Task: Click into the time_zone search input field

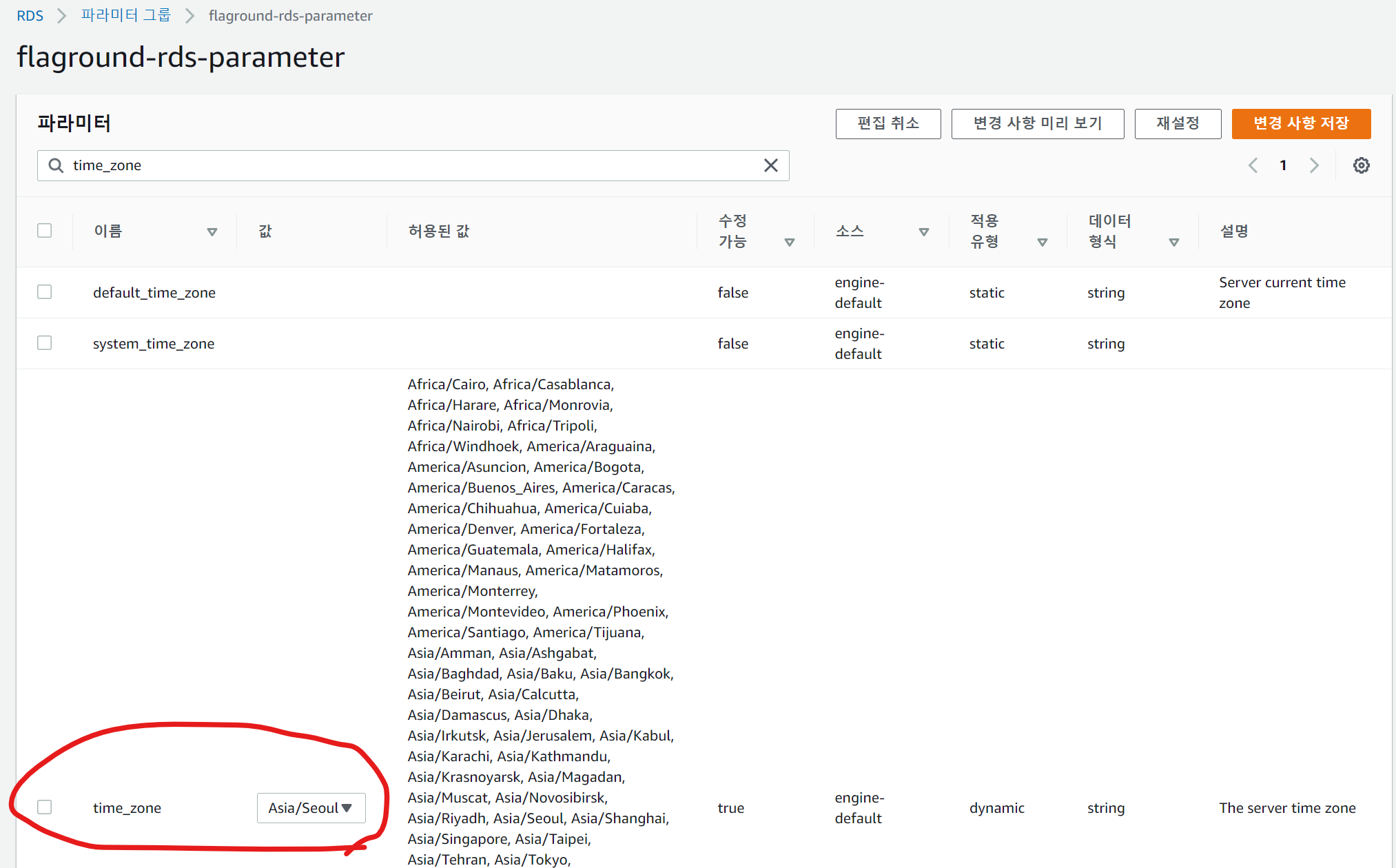Action: point(413,165)
